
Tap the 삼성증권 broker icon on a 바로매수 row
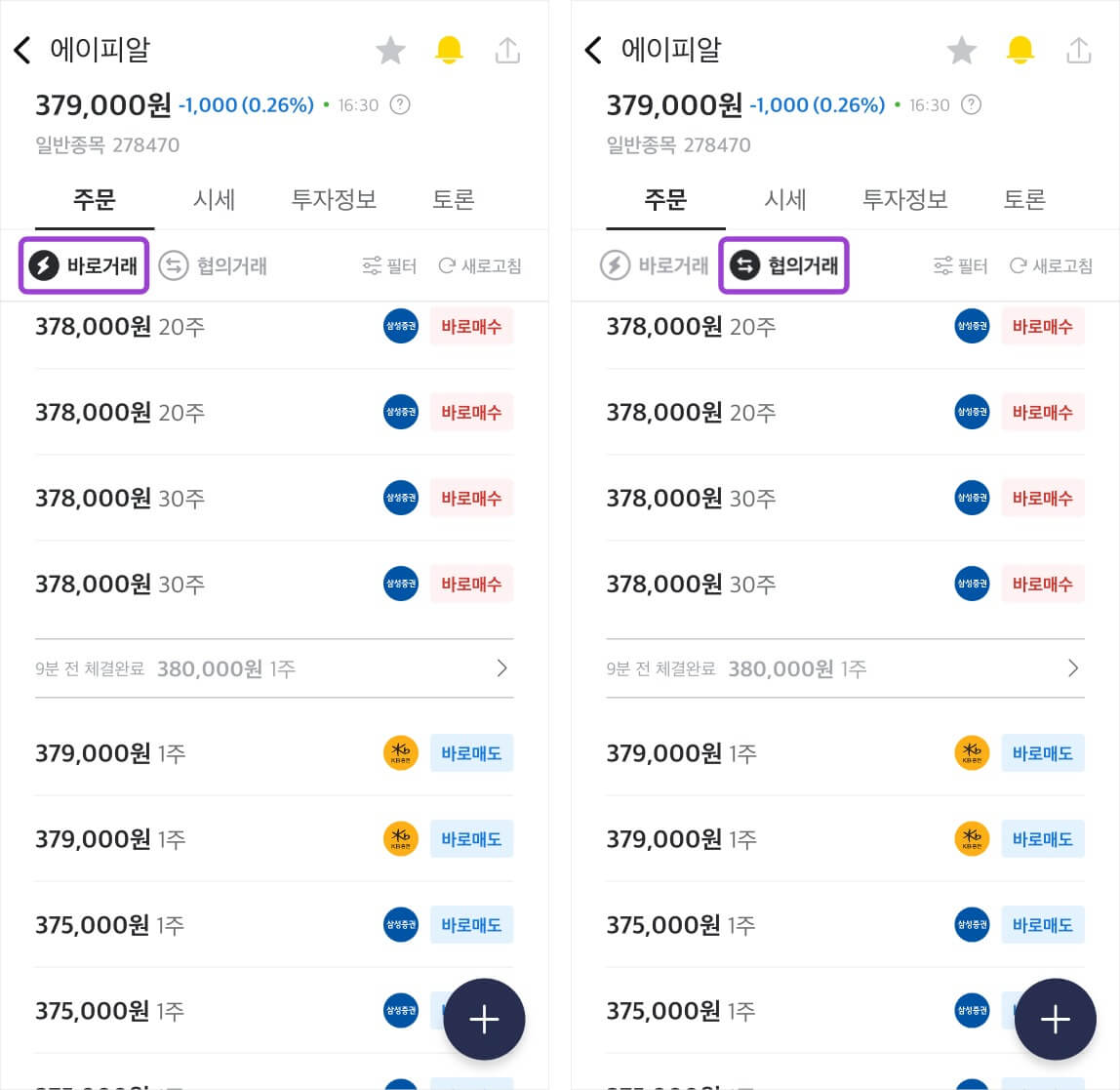click(x=400, y=326)
